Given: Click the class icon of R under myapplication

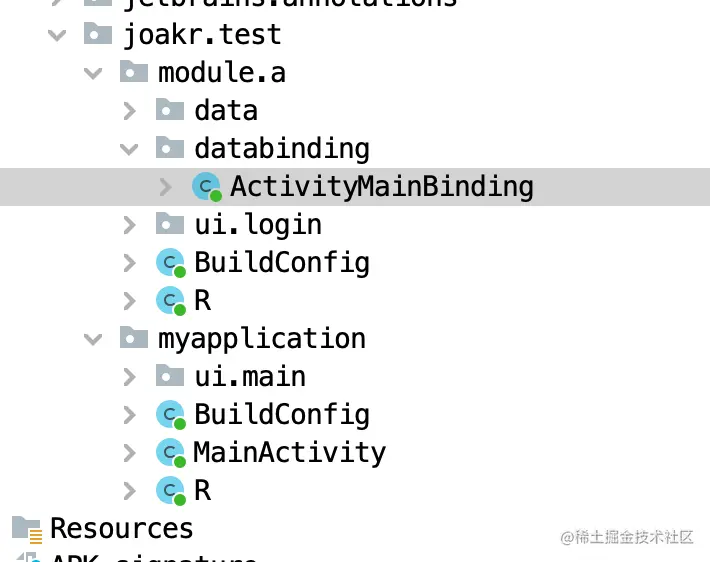Looking at the screenshot, I should [171, 490].
